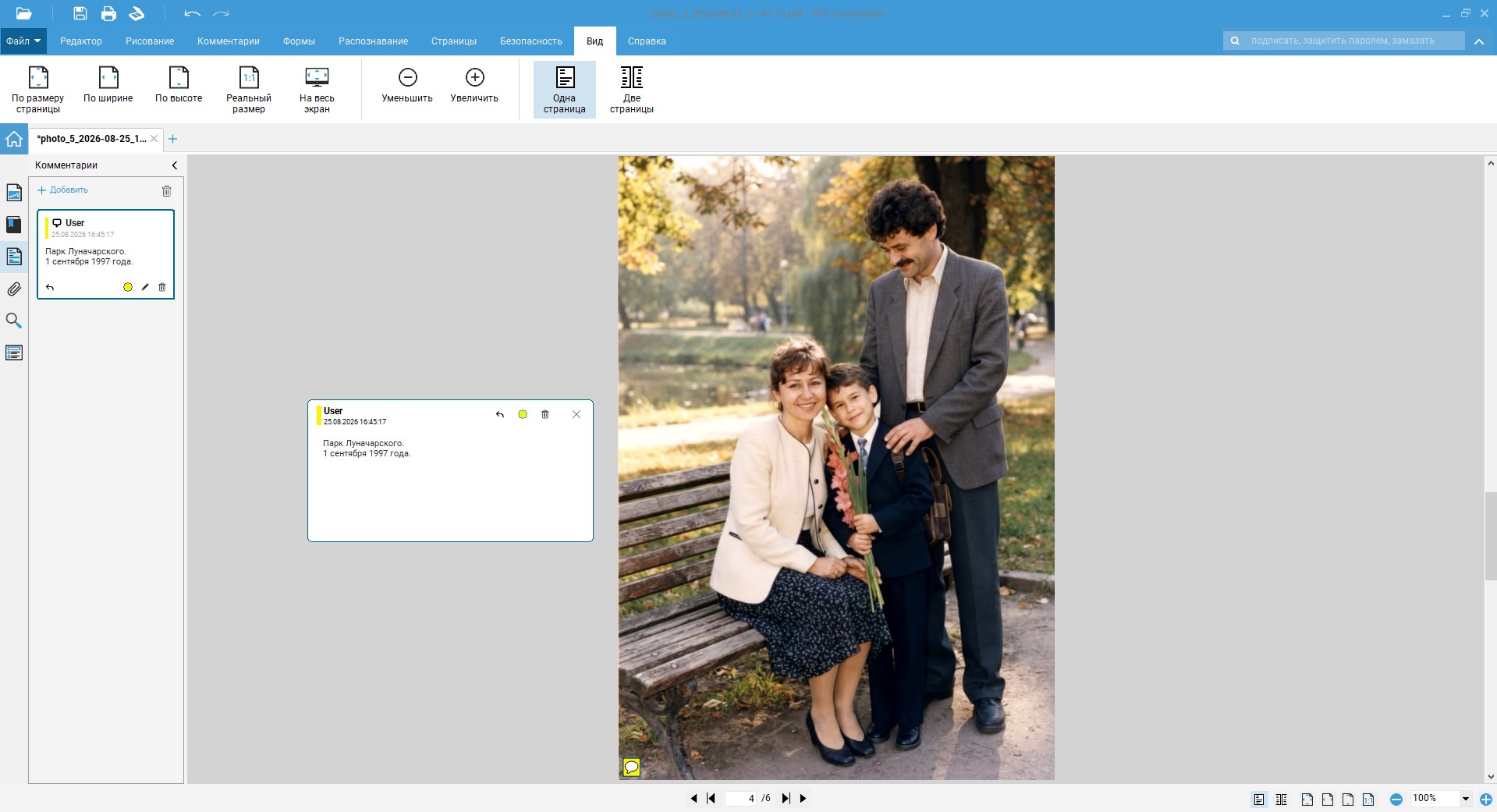This screenshot has width=1497, height=812.
Task: Undo the last action
Action: pos(192,13)
